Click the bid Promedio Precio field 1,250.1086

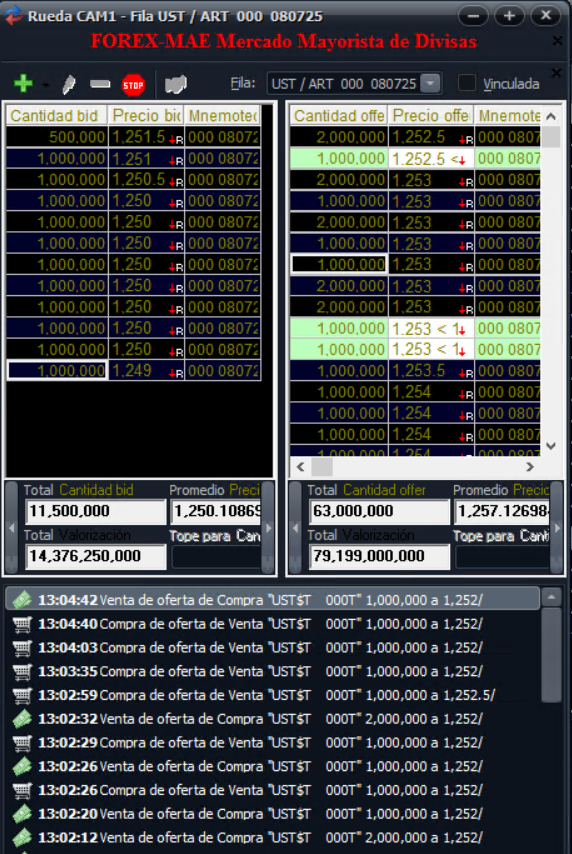tap(216, 511)
